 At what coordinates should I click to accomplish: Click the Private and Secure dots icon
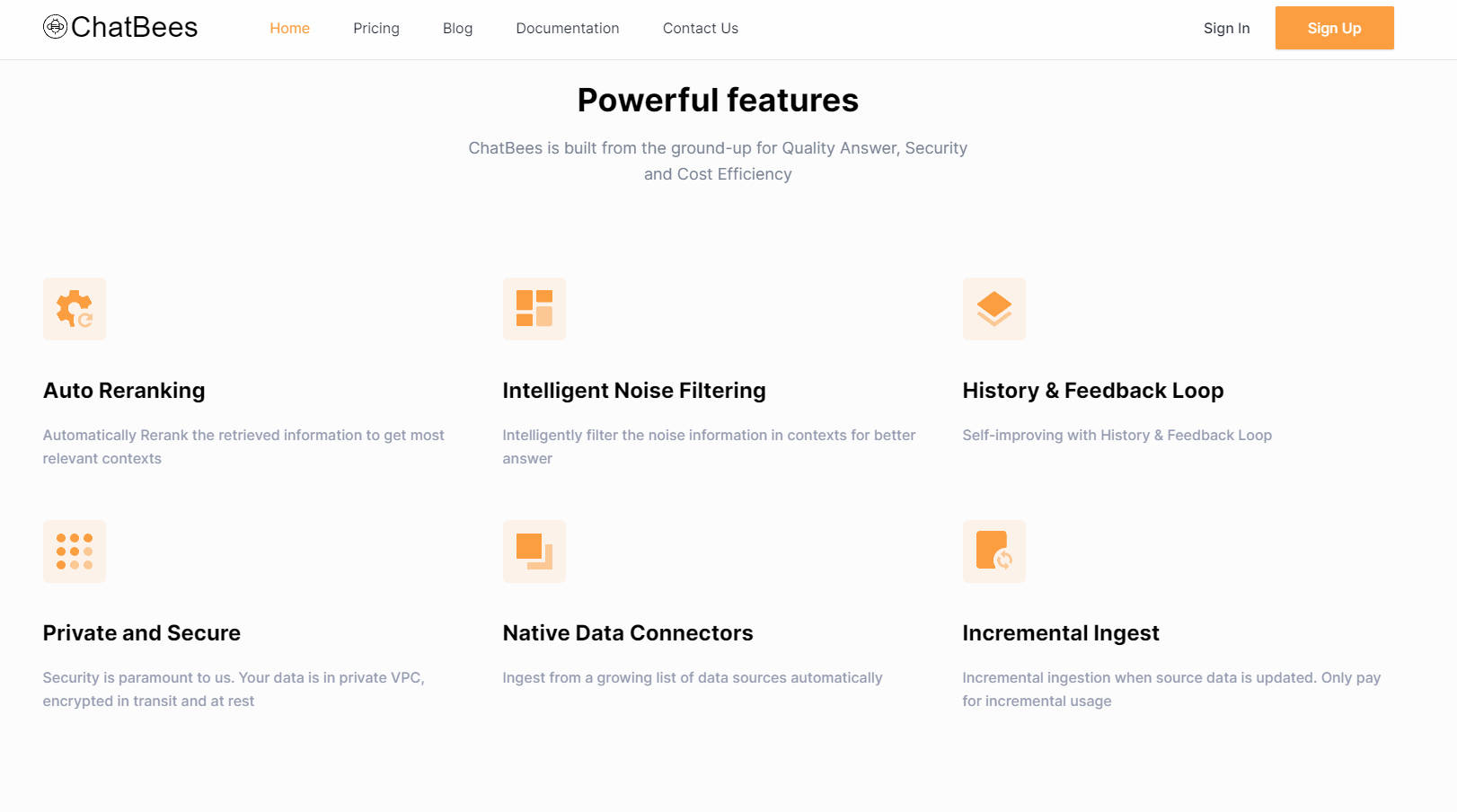(x=75, y=552)
